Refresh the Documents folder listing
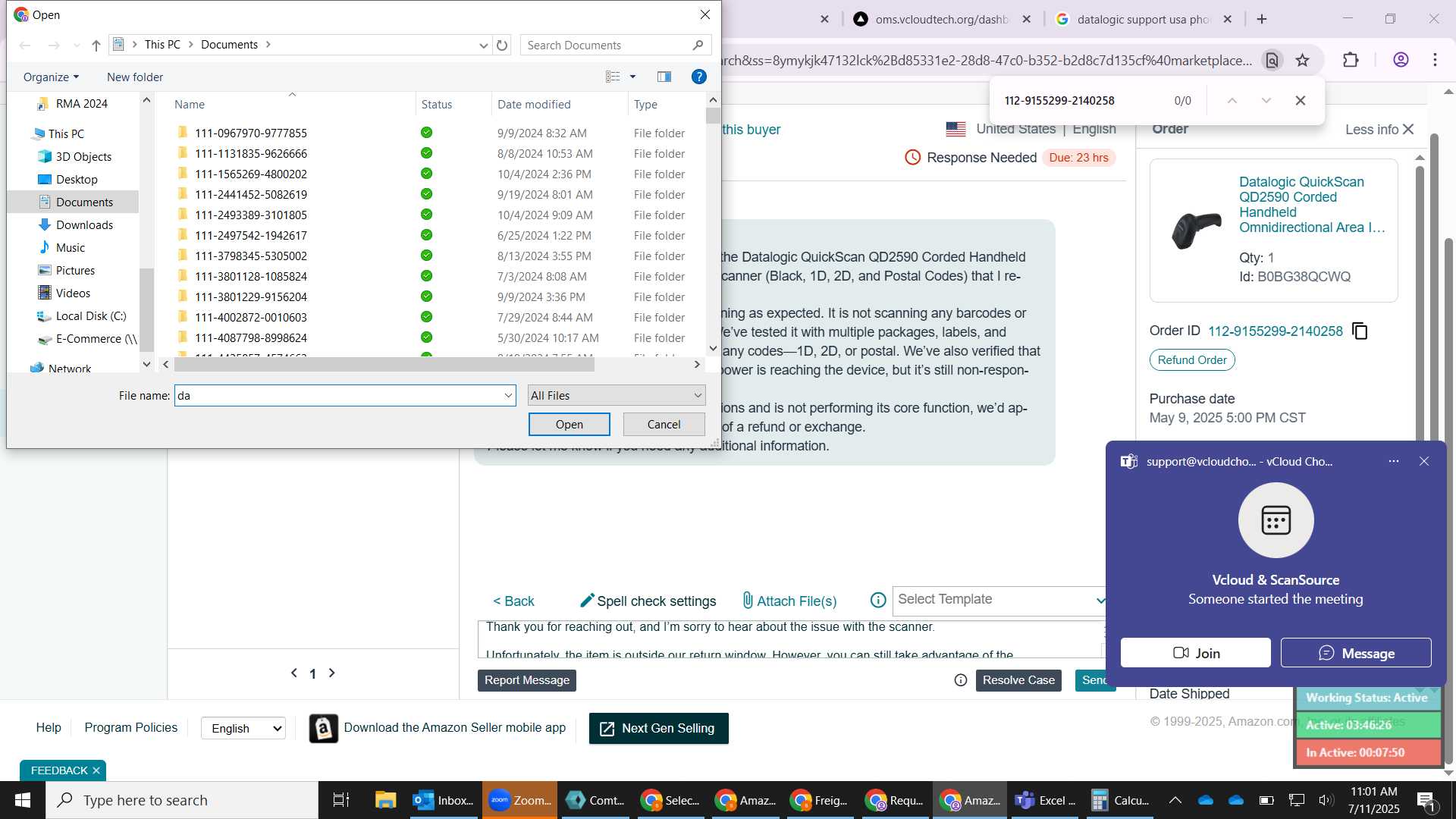 [x=502, y=45]
